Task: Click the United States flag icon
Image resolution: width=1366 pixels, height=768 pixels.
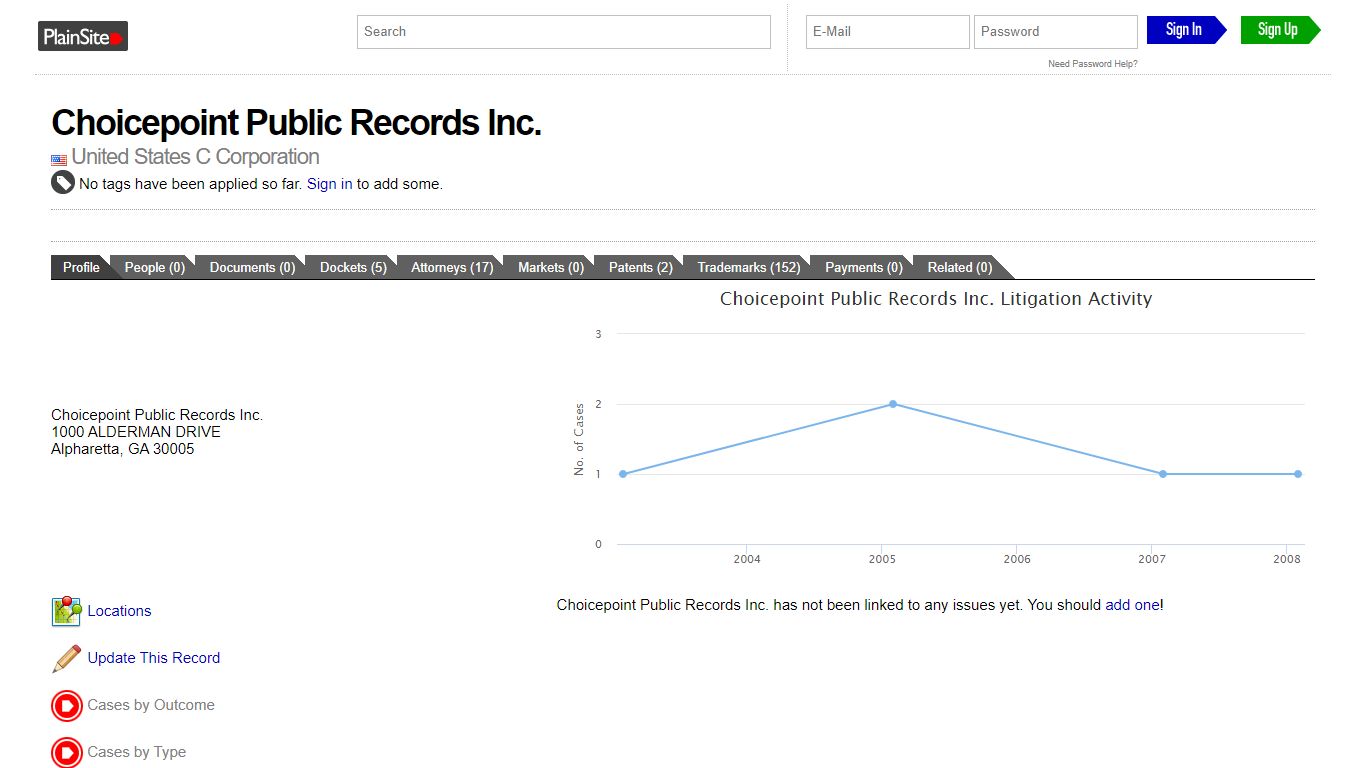Action: coord(59,159)
